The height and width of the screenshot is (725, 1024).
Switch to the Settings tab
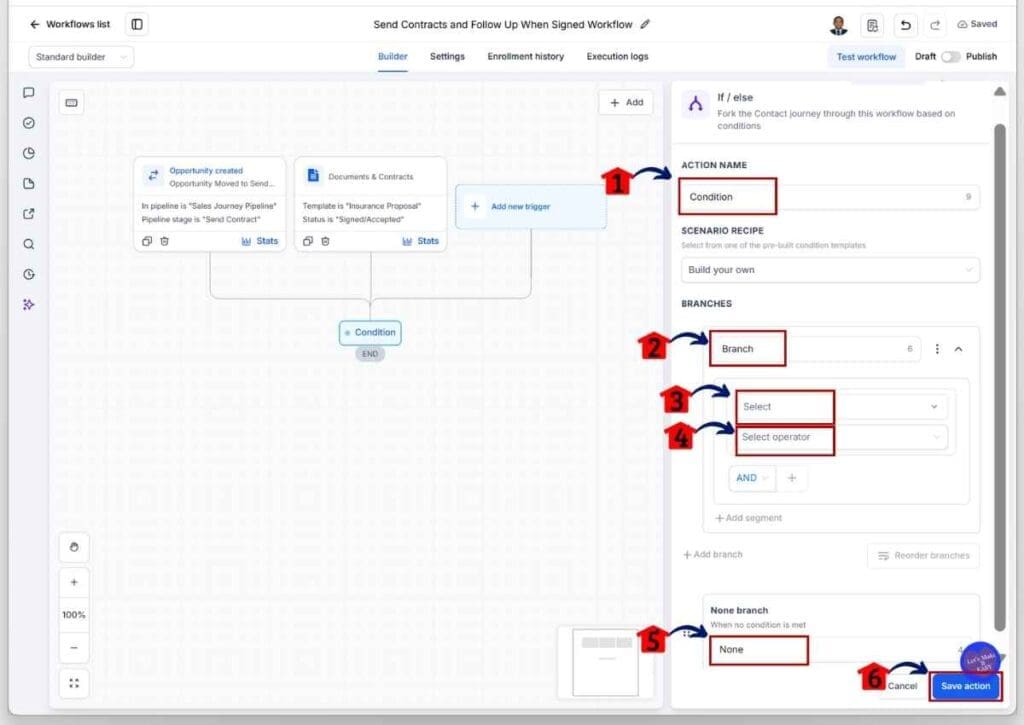(447, 57)
